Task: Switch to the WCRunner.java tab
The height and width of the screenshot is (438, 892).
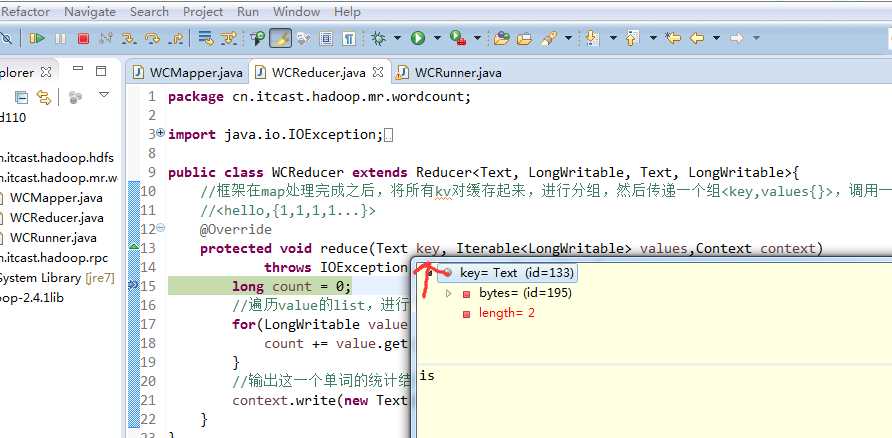Action: pyautogui.click(x=449, y=73)
